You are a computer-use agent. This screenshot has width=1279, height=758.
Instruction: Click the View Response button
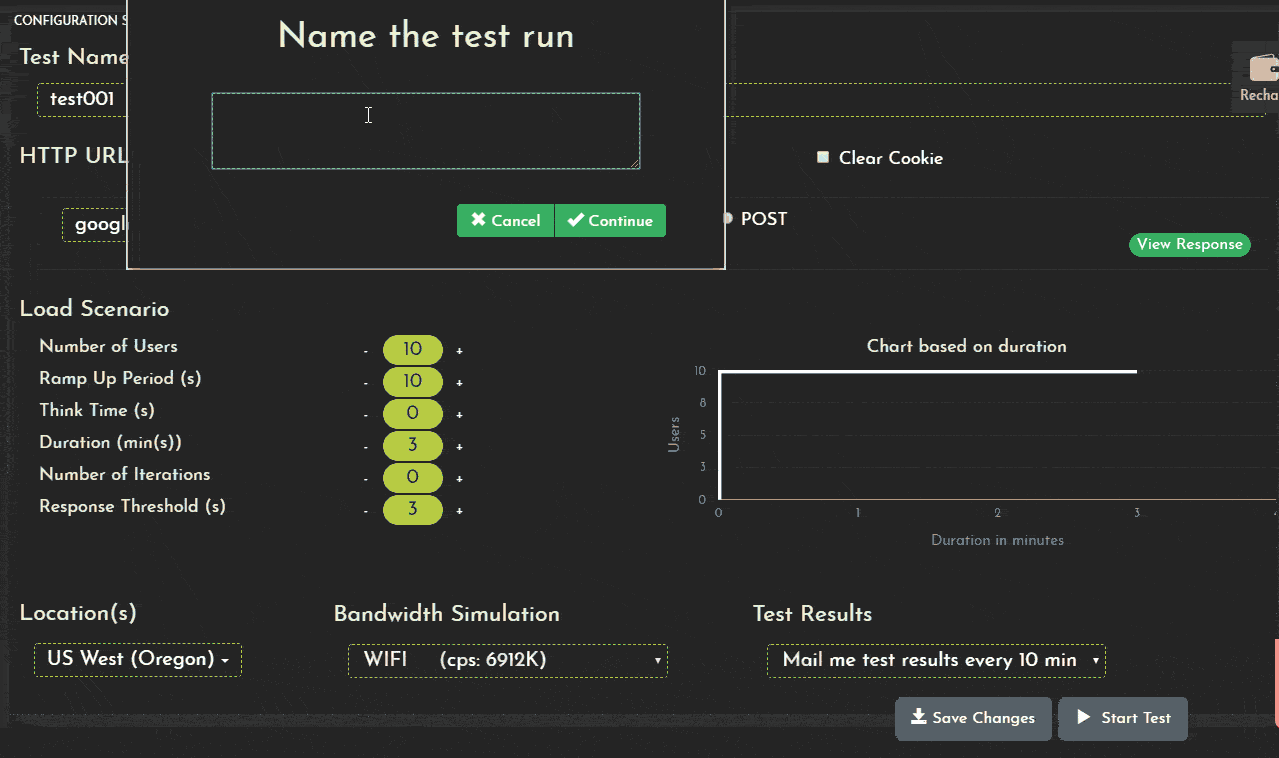pos(1189,244)
